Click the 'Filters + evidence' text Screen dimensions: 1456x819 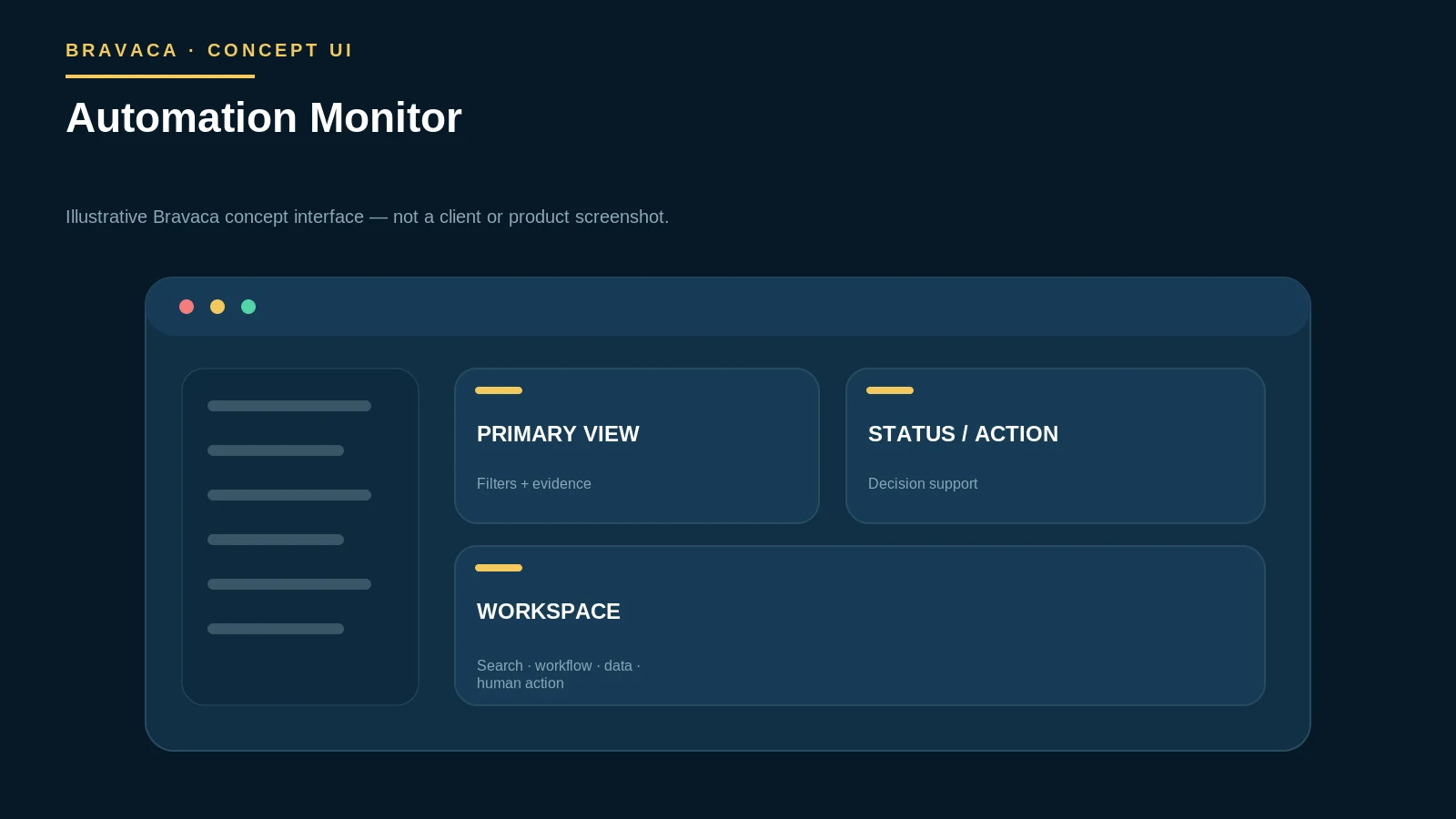[534, 484]
